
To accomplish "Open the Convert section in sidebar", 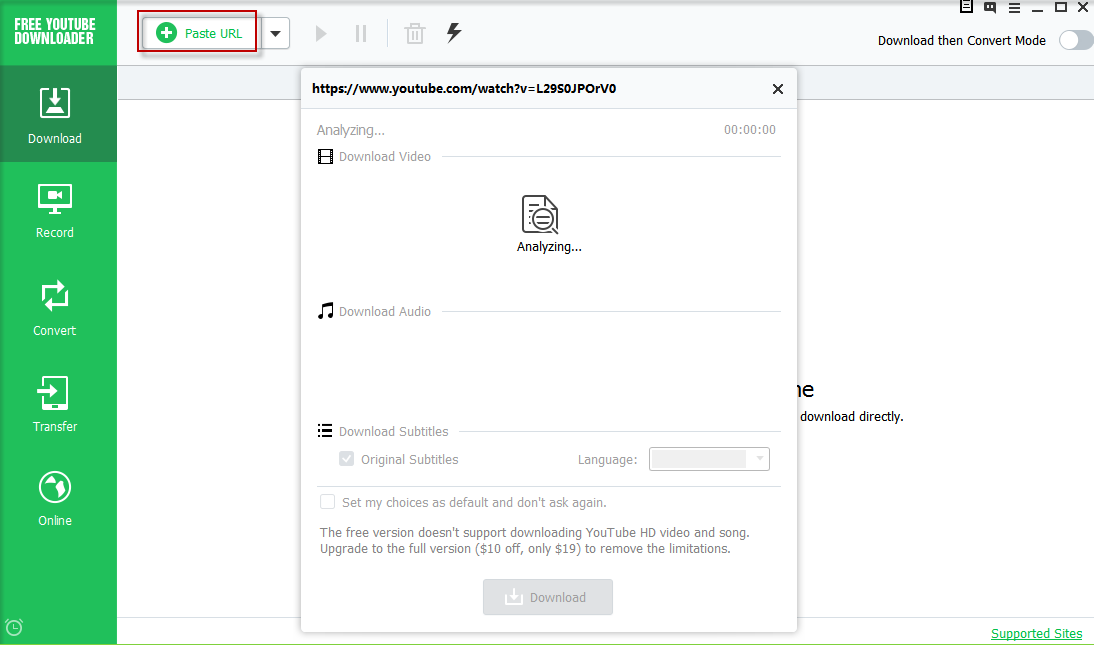I will coord(55,309).
